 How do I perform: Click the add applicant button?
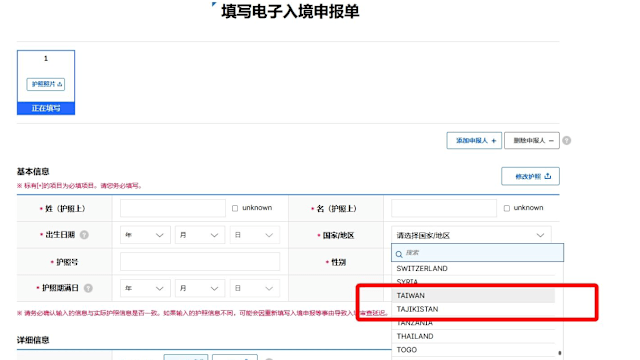(x=474, y=140)
